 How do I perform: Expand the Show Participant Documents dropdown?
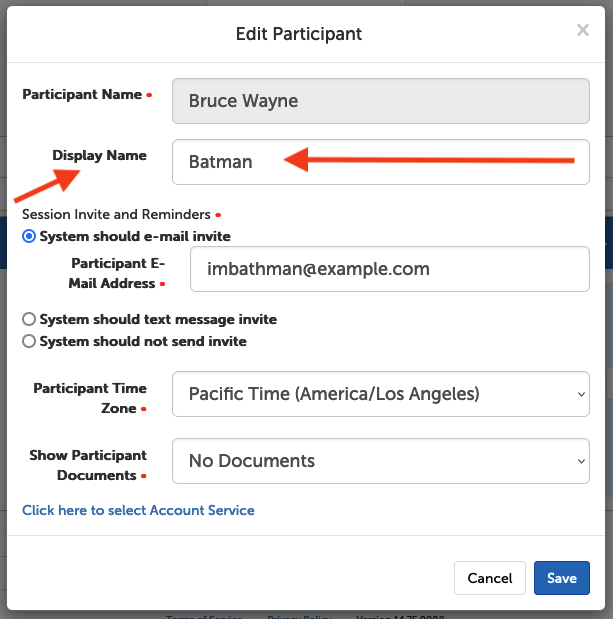(x=380, y=461)
